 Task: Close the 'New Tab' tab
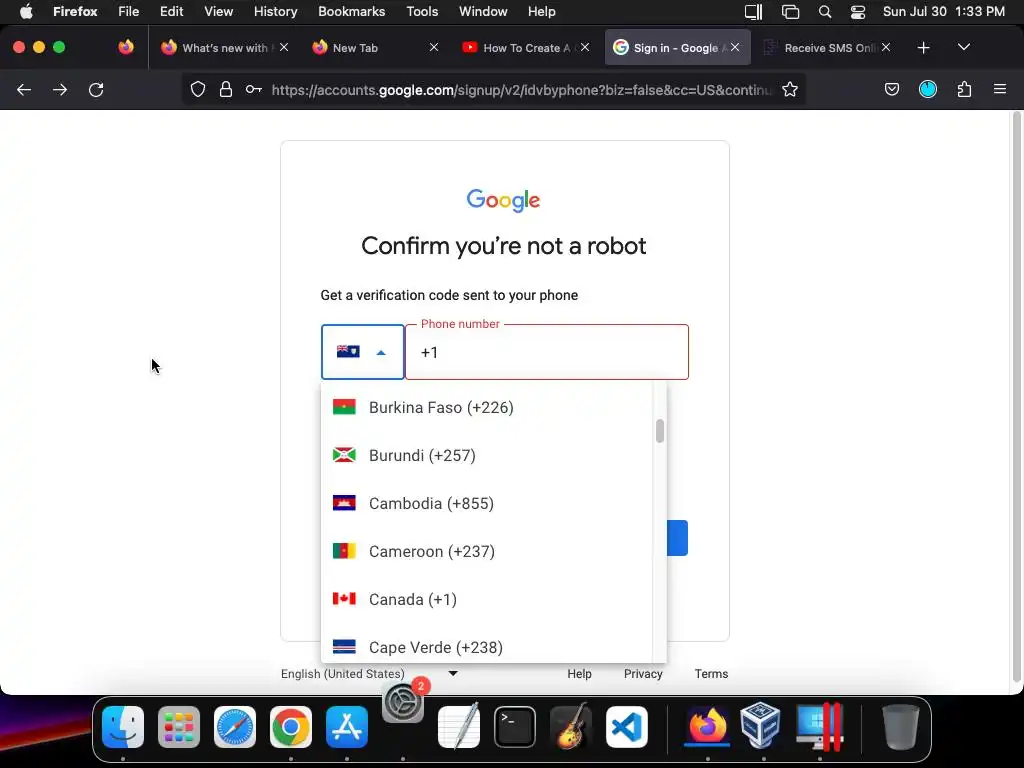click(x=434, y=47)
